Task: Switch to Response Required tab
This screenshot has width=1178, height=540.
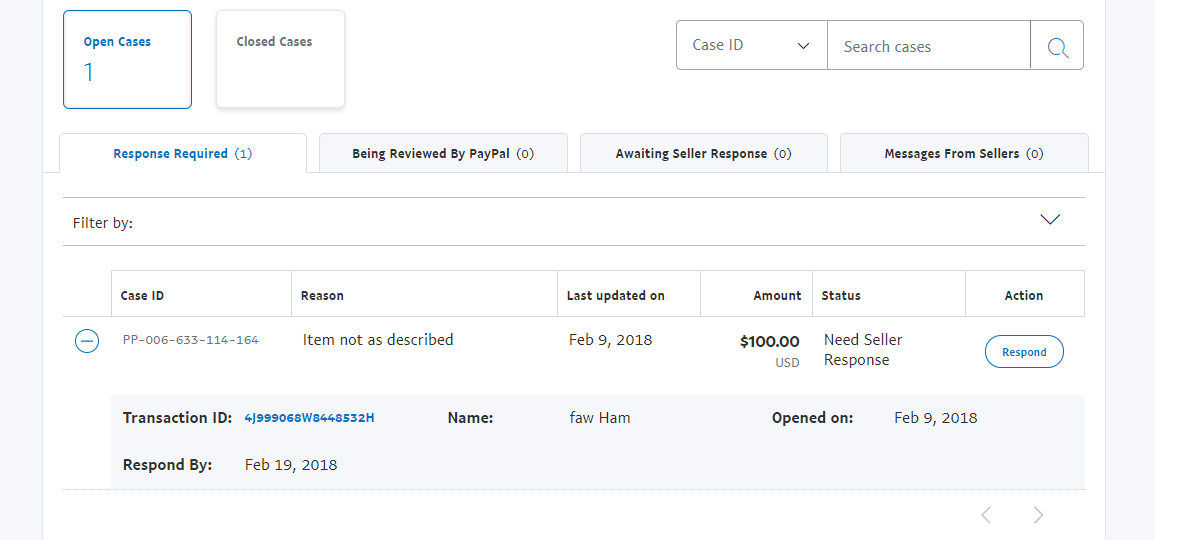Action: click(183, 154)
